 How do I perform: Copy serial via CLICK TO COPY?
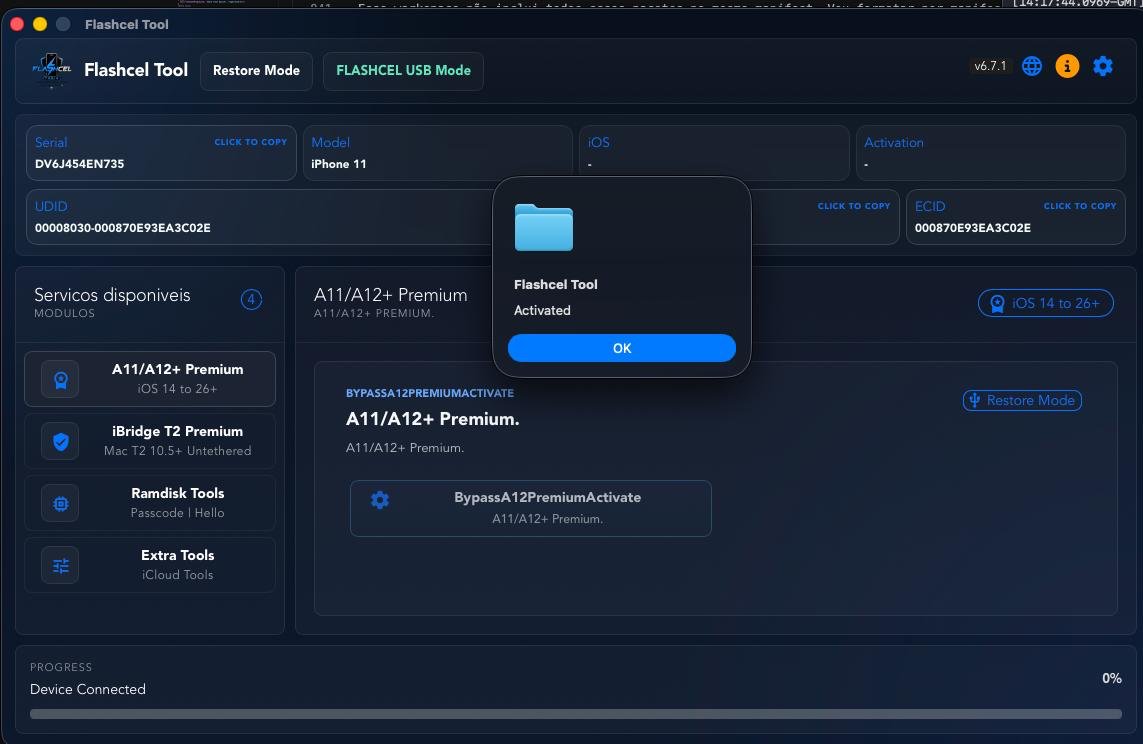(251, 142)
